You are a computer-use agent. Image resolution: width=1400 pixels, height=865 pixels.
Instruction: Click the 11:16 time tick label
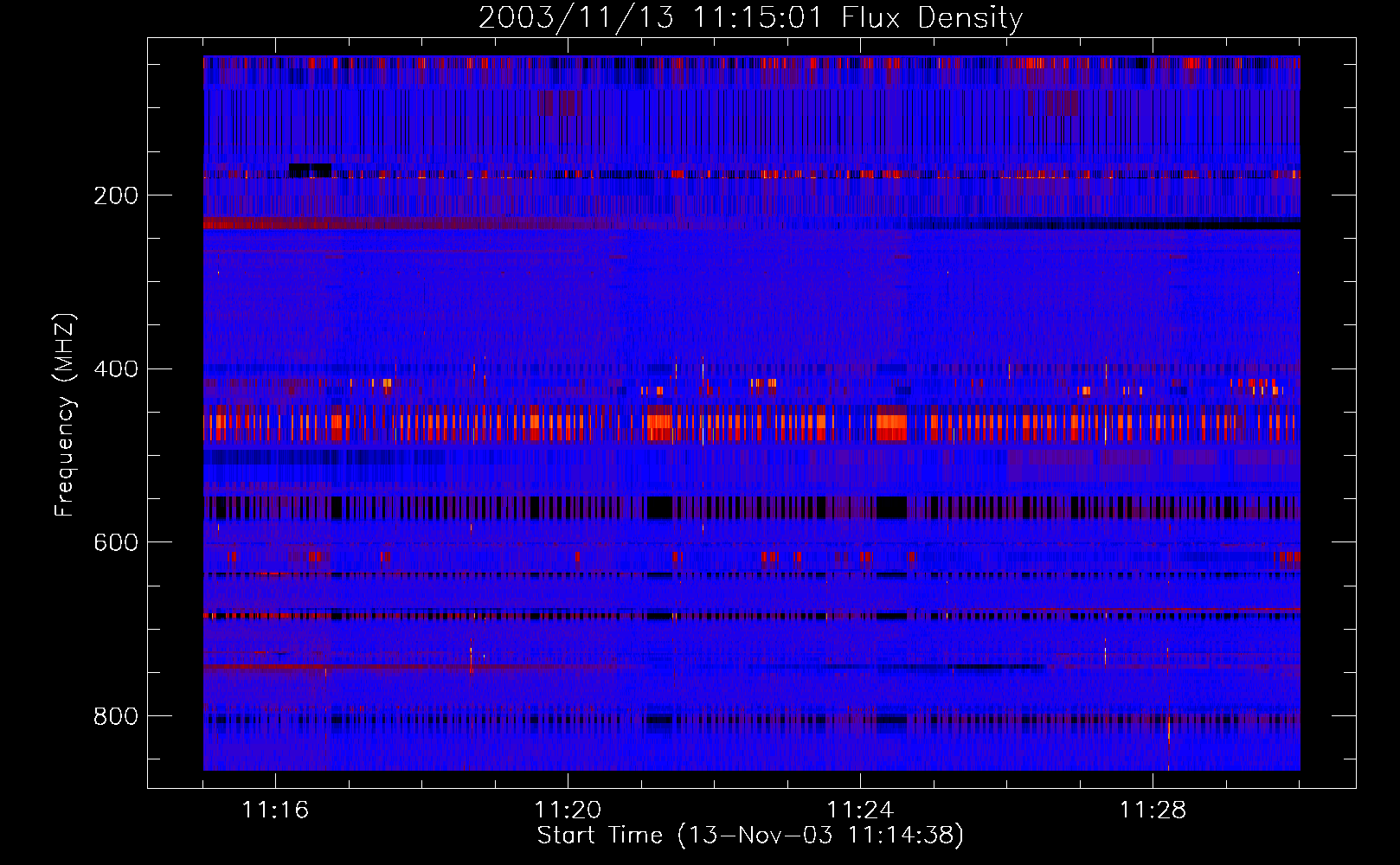coord(275,810)
